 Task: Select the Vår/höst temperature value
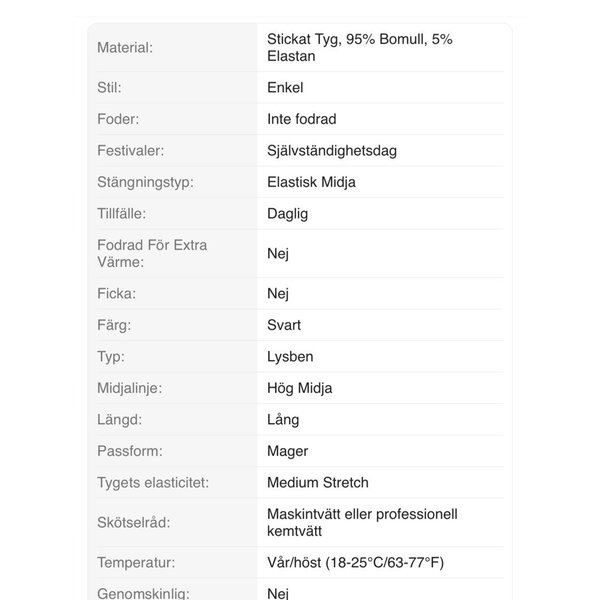pyautogui.click(x=354, y=562)
